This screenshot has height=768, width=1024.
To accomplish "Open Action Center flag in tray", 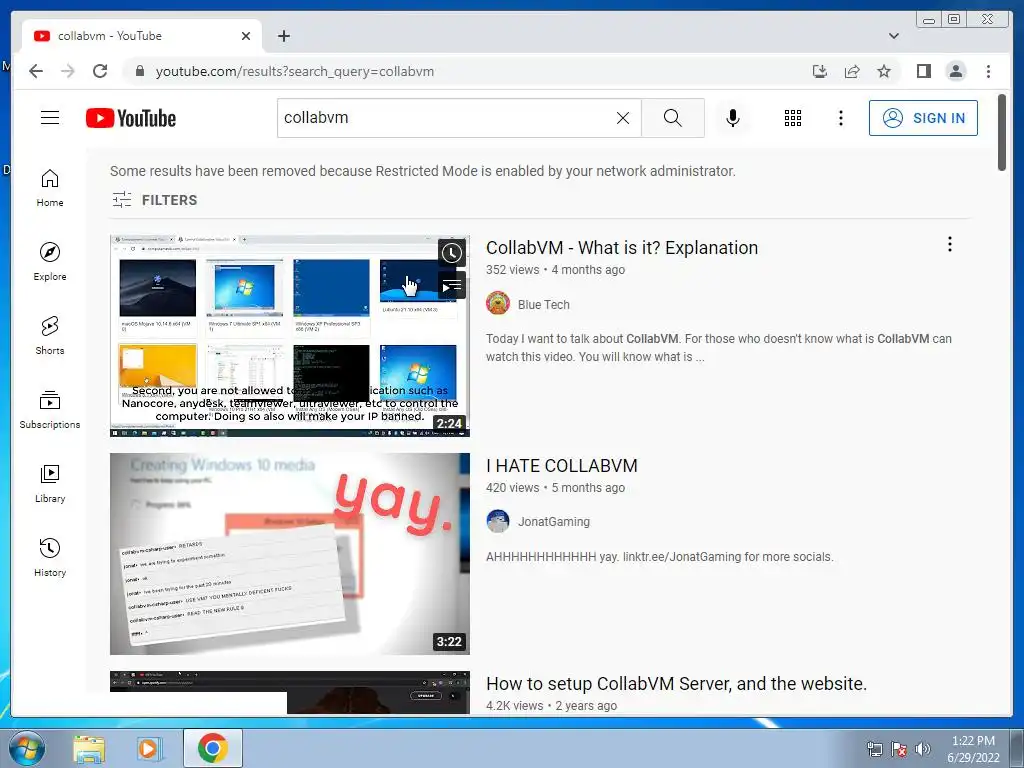I will click(899, 749).
